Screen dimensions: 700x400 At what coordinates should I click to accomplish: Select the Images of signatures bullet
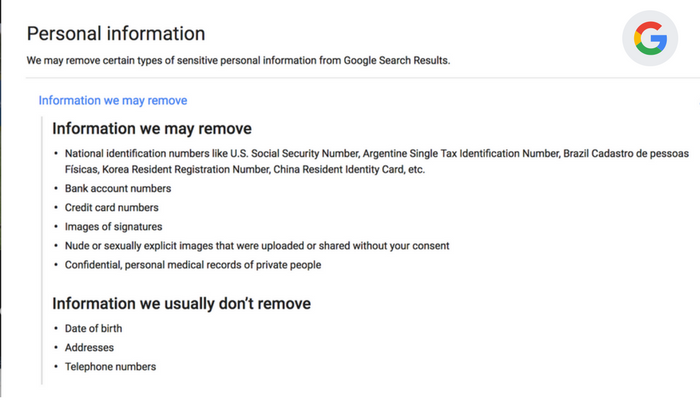(113, 227)
